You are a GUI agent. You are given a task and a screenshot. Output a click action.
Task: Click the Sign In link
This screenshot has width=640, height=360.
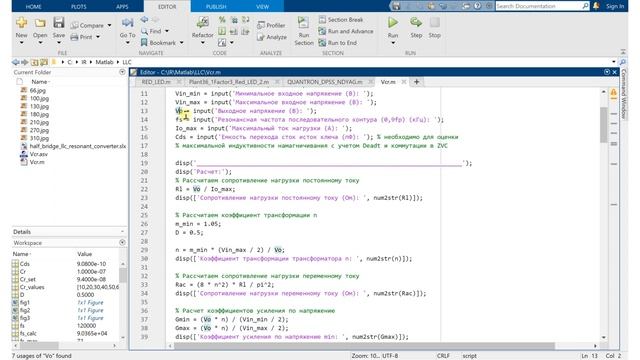(x=615, y=6)
